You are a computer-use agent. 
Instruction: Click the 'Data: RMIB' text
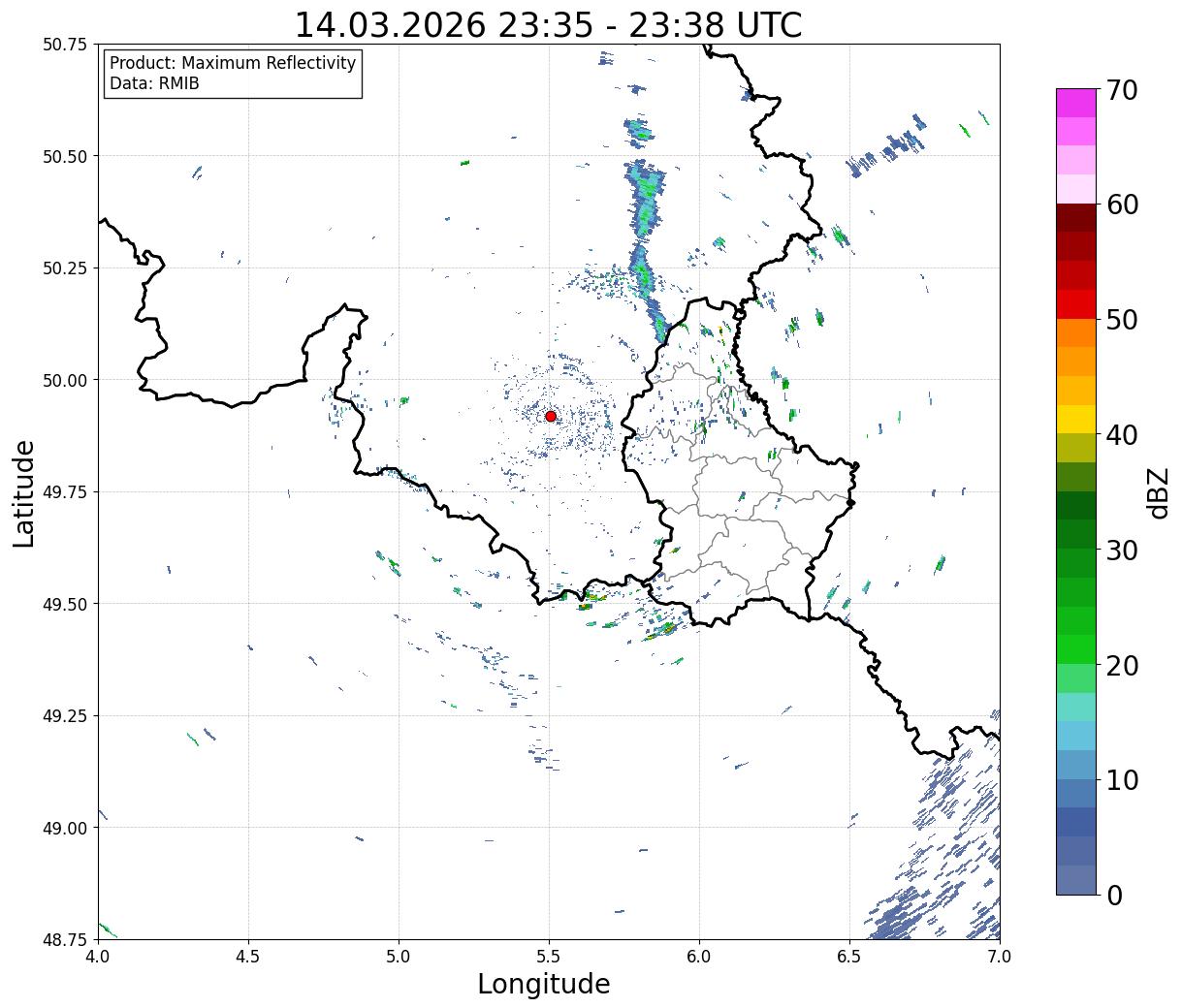pyautogui.click(x=154, y=84)
